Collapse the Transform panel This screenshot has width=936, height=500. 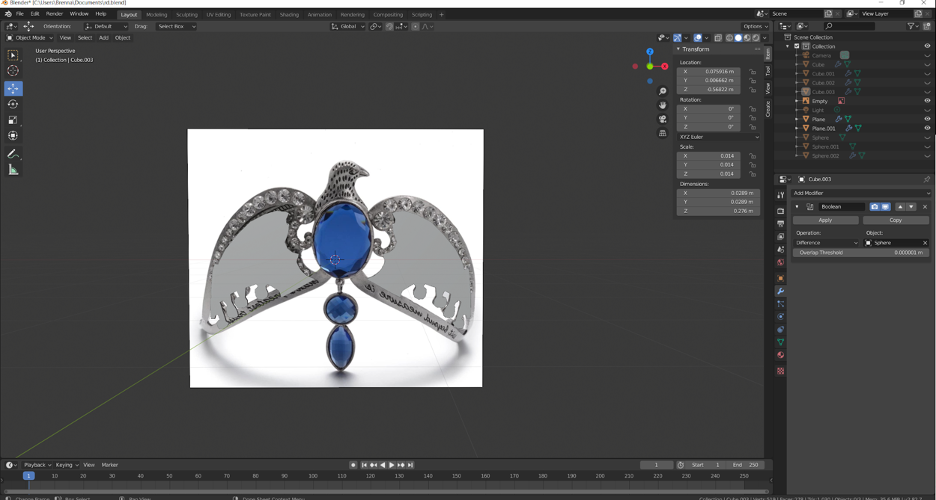(679, 50)
